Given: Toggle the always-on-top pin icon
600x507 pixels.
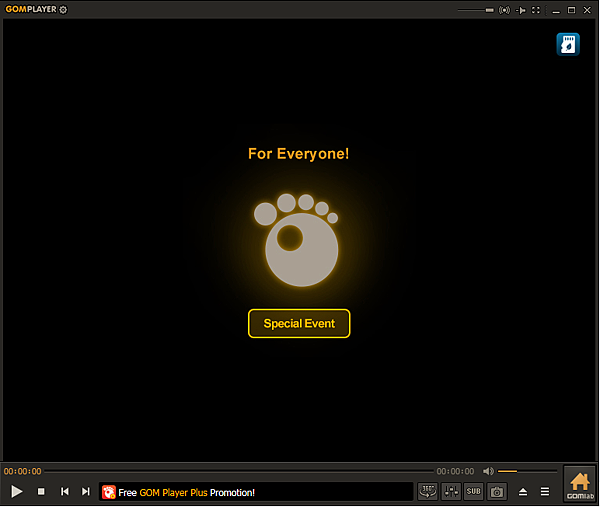Looking at the screenshot, I should pos(520,10).
